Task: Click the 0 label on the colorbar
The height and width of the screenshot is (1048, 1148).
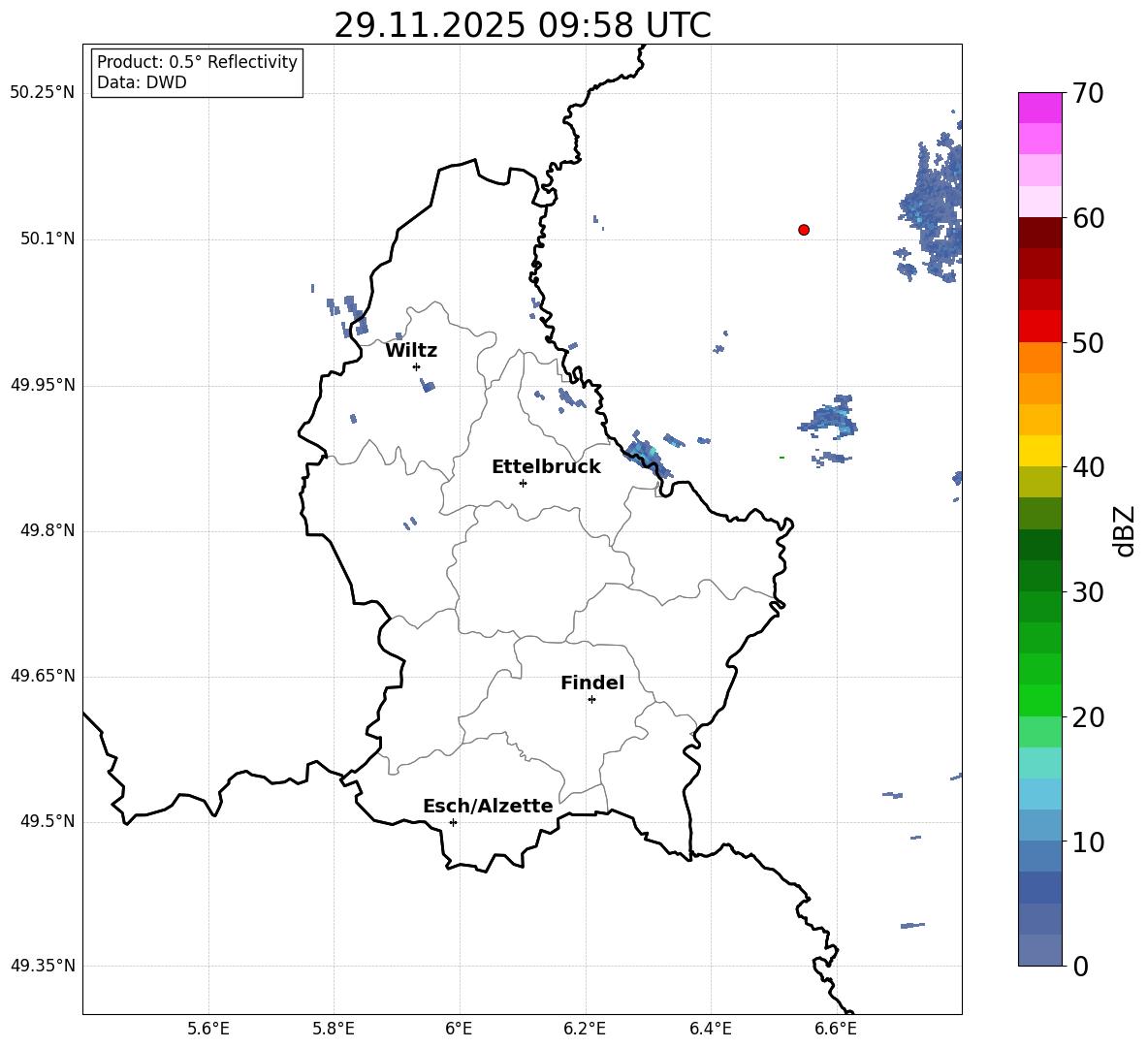Action: [x=1081, y=966]
